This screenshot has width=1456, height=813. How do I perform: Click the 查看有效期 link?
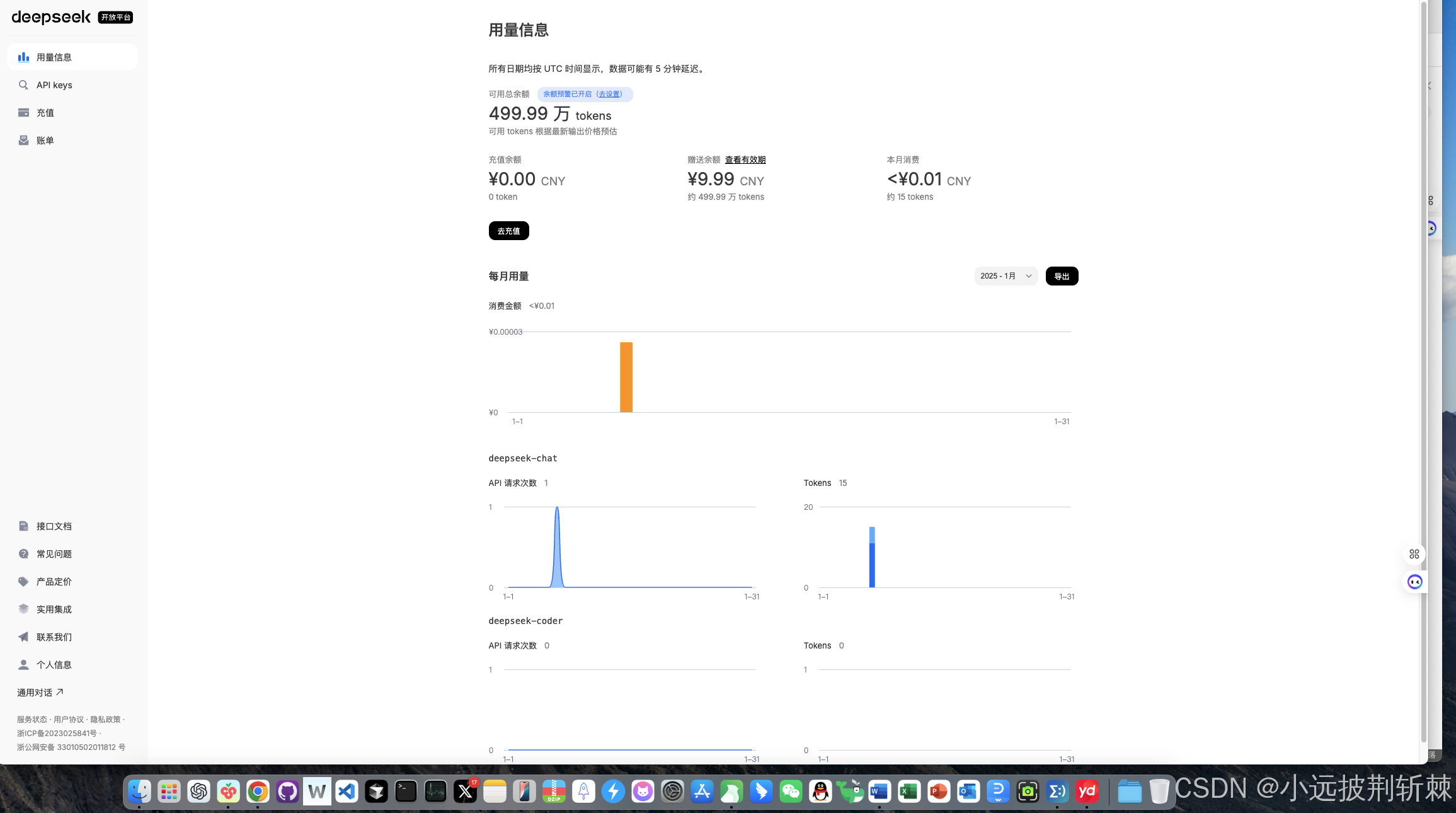[x=745, y=159]
